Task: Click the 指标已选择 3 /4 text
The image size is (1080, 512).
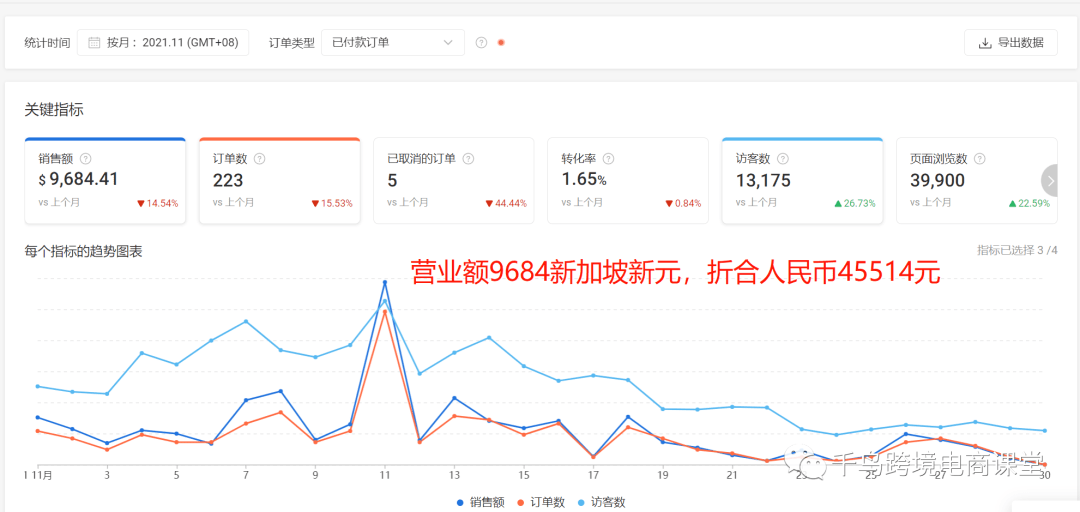Action: [1017, 249]
